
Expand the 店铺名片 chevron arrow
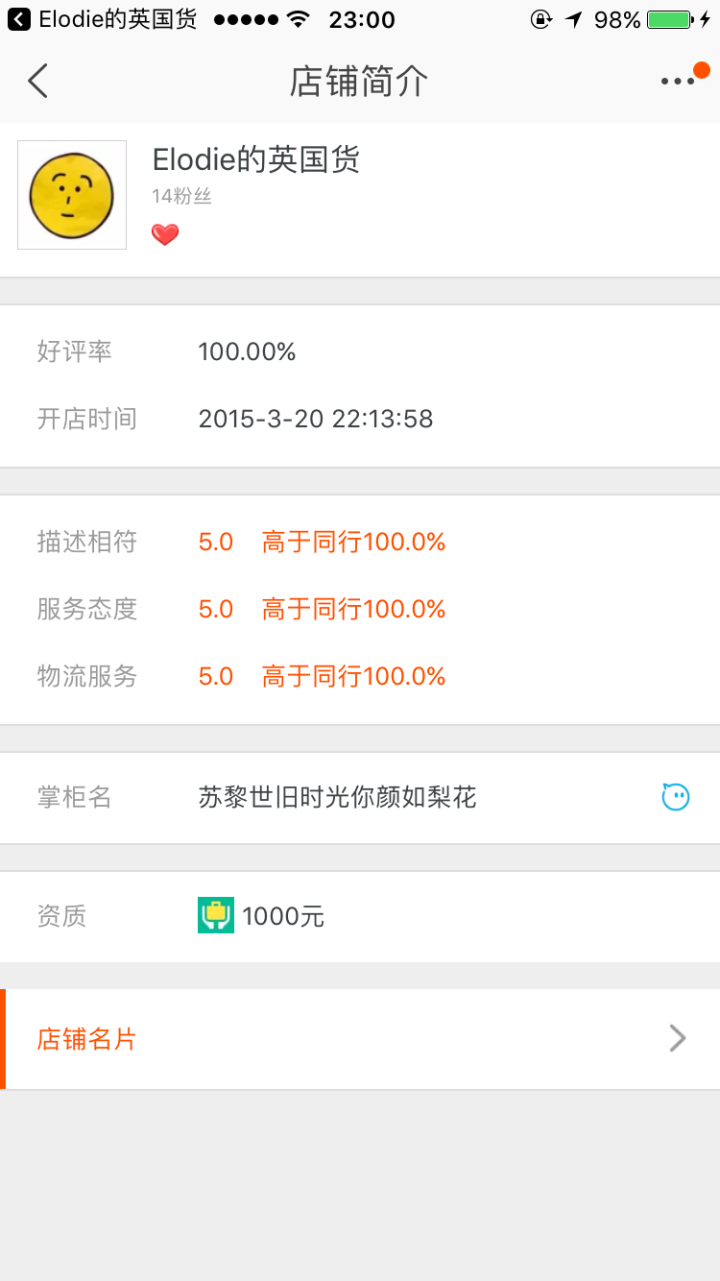[677, 1039]
